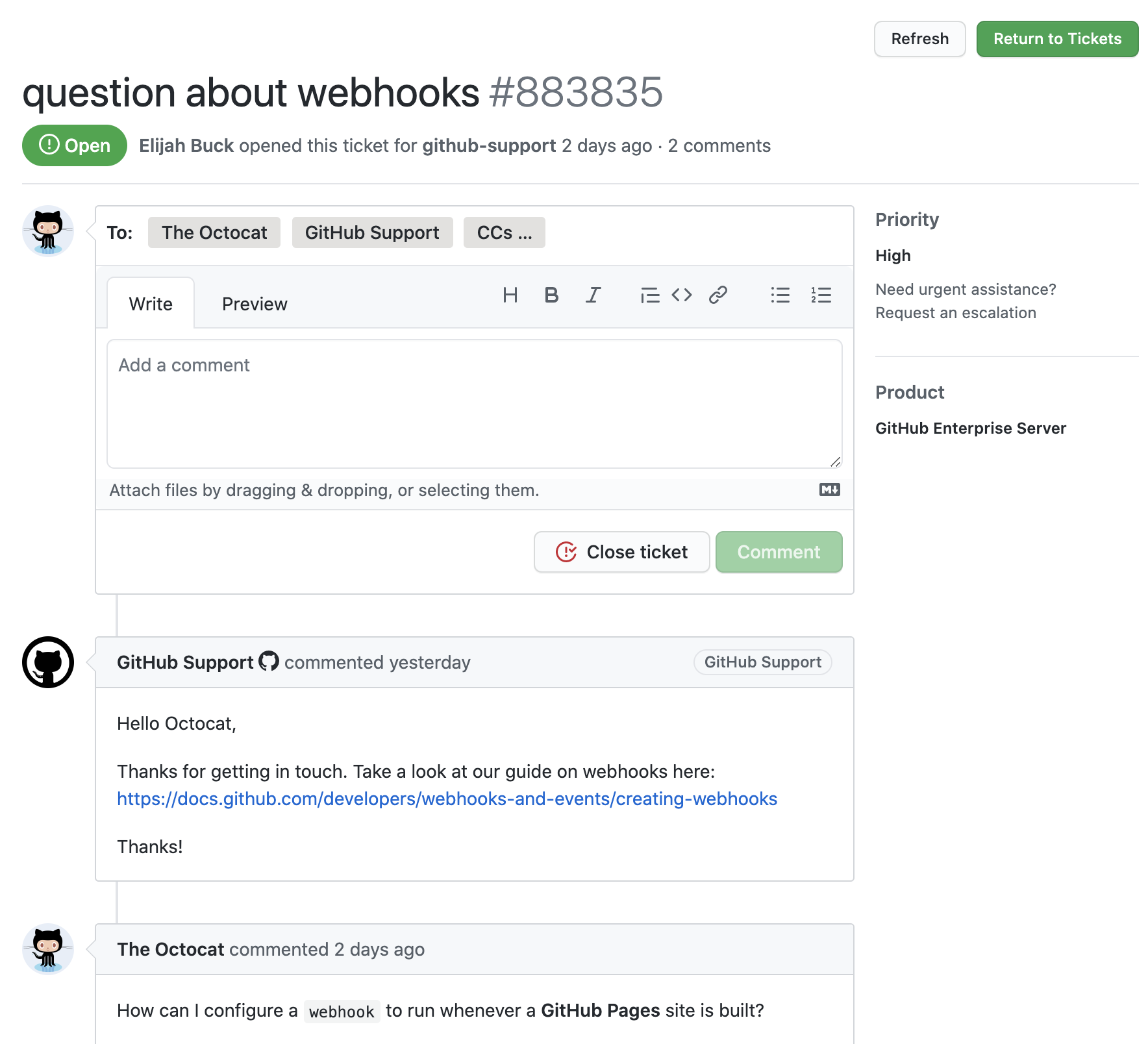Insert code formatting icon
Image resolution: width=1148 pixels, height=1044 pixels.
[x=682, y=295]
